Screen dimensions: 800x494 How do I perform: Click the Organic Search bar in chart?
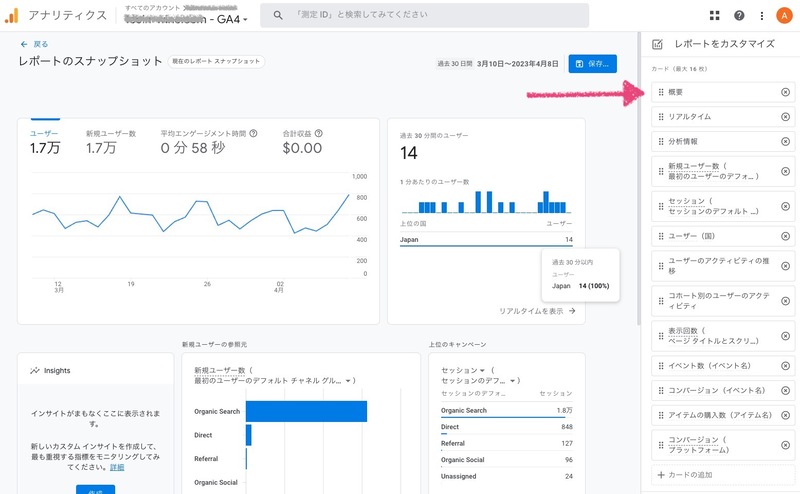[306, 411]
